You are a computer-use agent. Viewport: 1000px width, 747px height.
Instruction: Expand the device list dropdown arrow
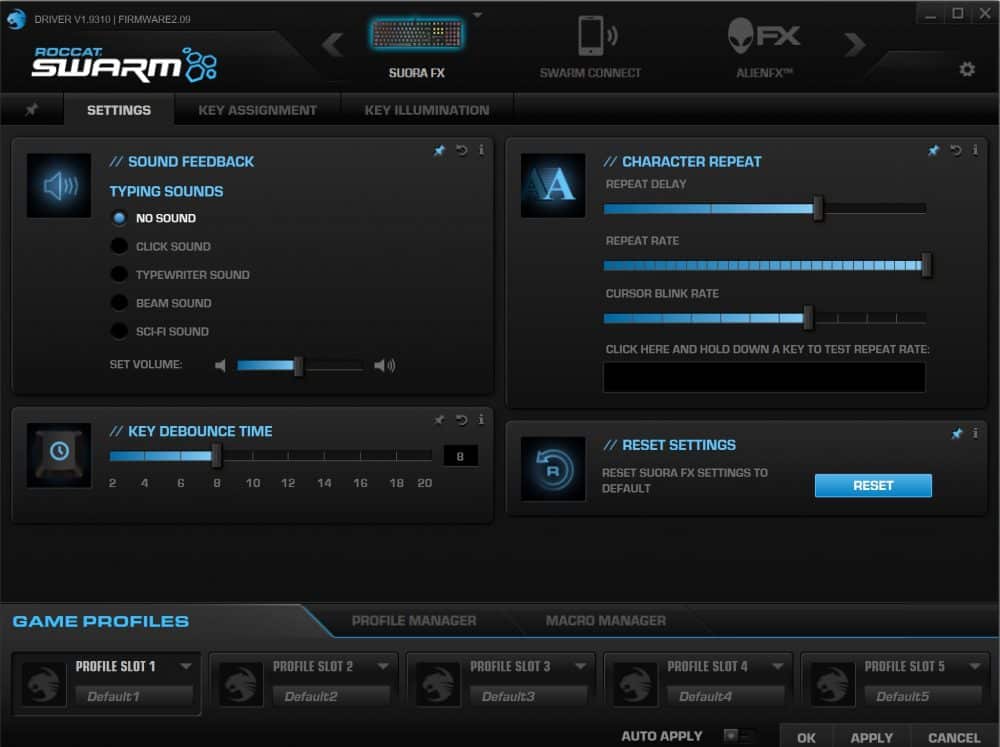477,15
